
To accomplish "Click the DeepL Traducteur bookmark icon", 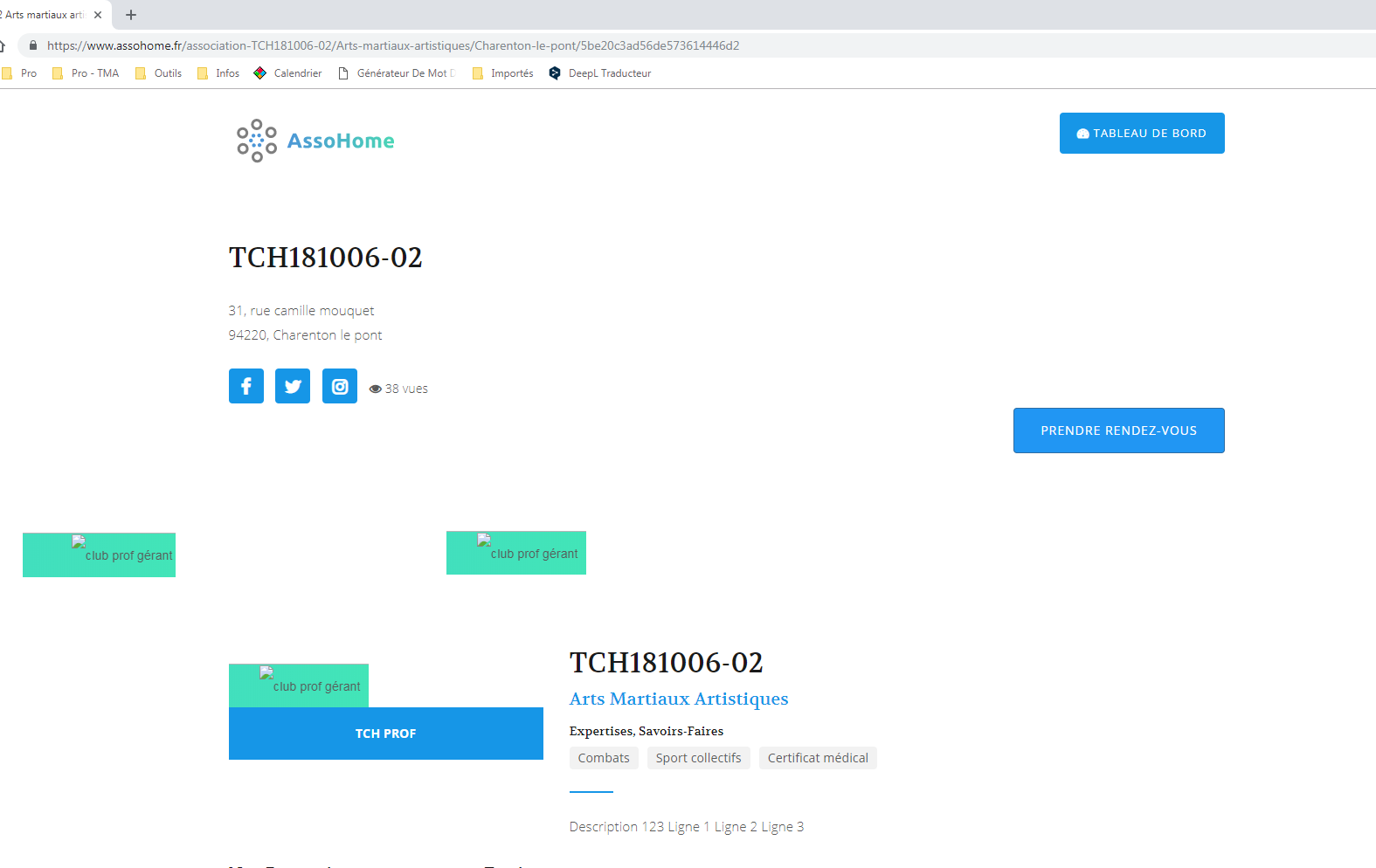I will (555, 73).
